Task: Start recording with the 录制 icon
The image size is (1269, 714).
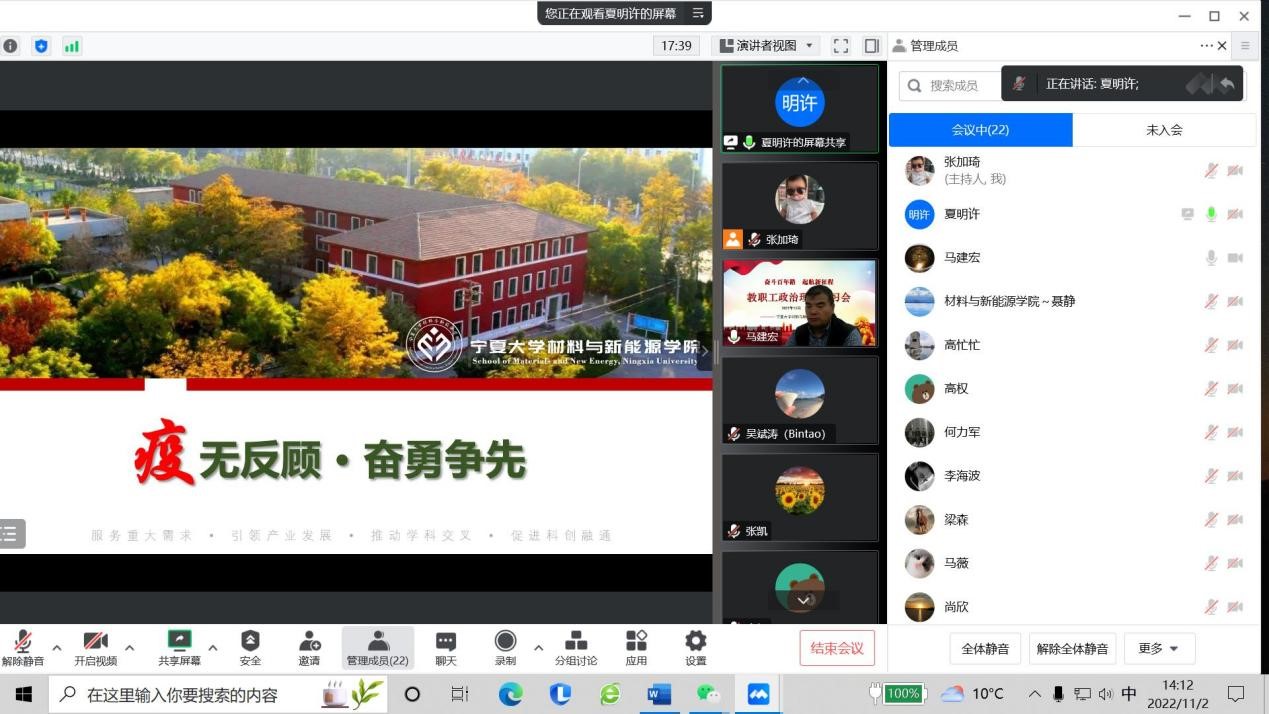Action: (x=505, y=641)
